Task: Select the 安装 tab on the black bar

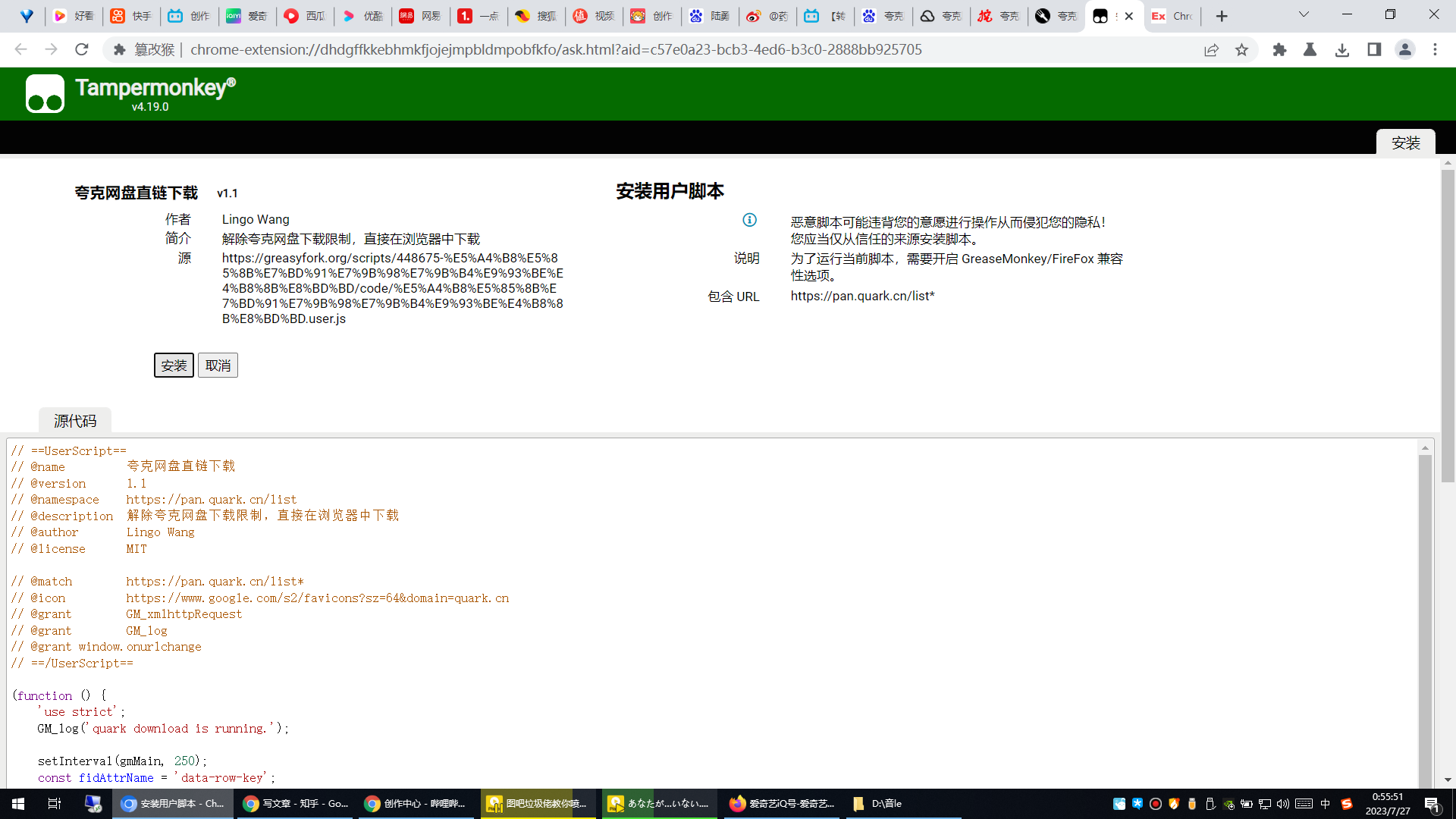Action: pos(1406,142)
